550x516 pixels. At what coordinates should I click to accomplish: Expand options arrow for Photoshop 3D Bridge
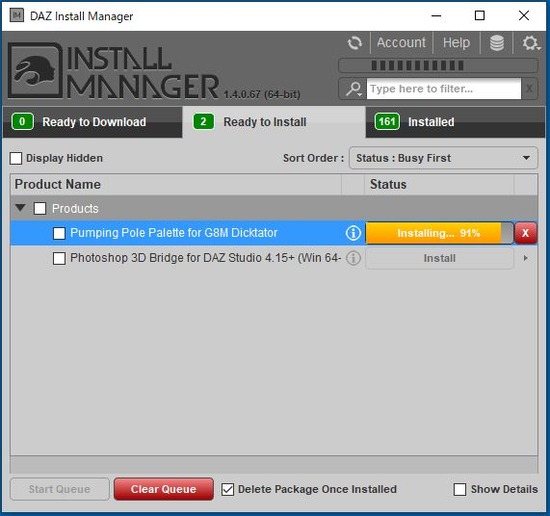pos(525,258)
